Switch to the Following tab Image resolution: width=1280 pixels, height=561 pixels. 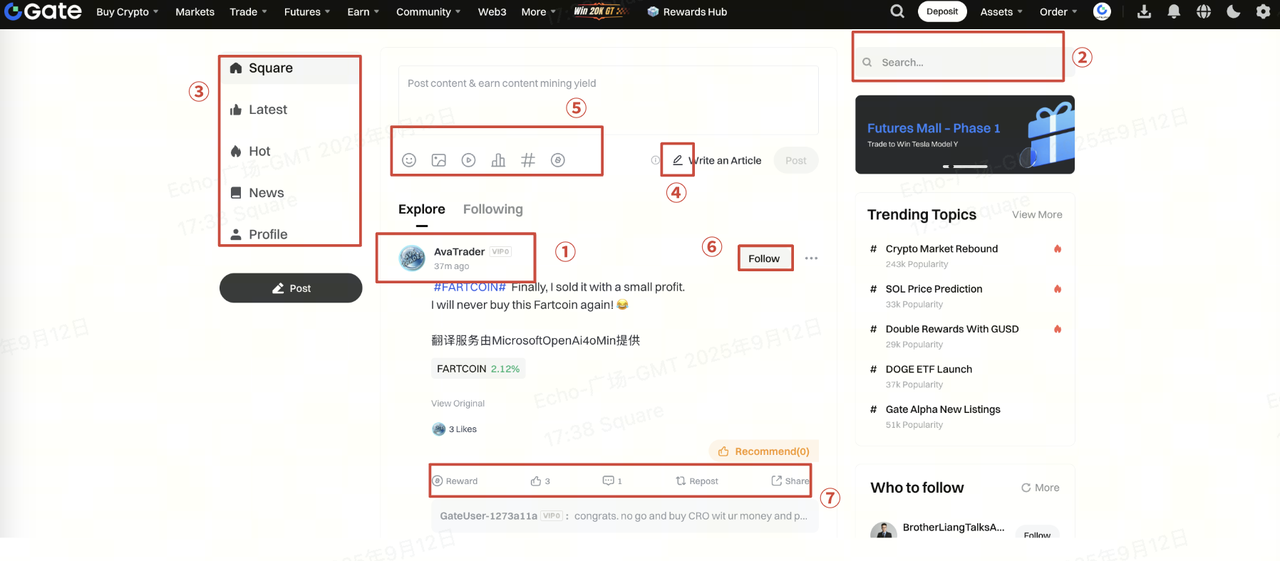point(492,209)
